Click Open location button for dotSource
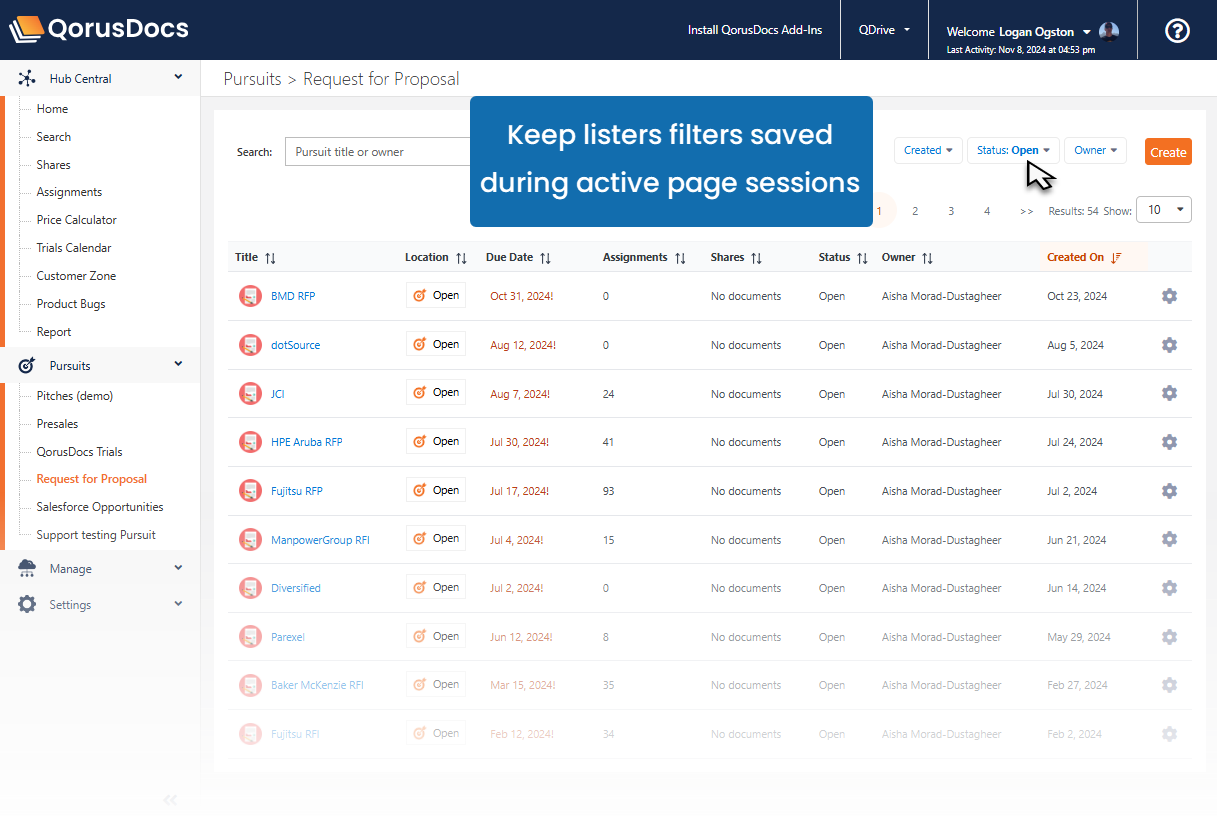The width and height of the screenshot is (1217, 817). tap(436, 344)
